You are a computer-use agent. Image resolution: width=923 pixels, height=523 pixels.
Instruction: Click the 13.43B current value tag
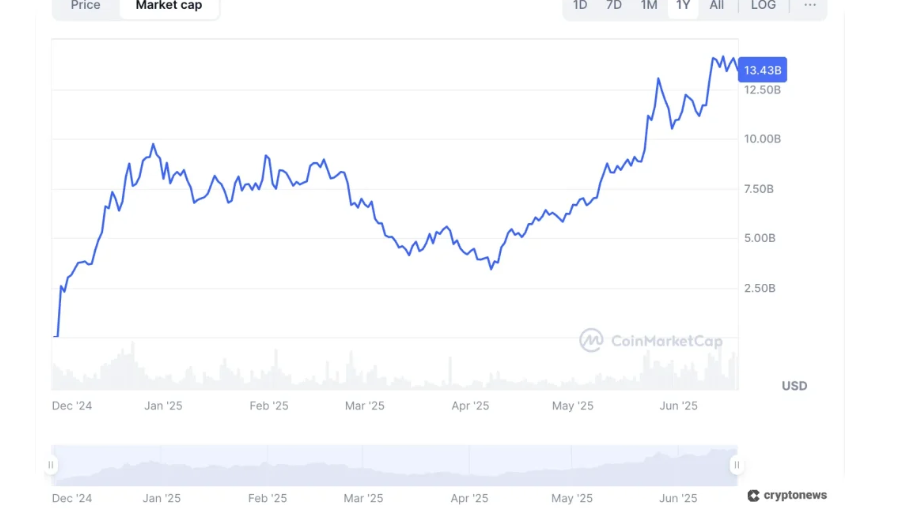click(x=762, y=69)
